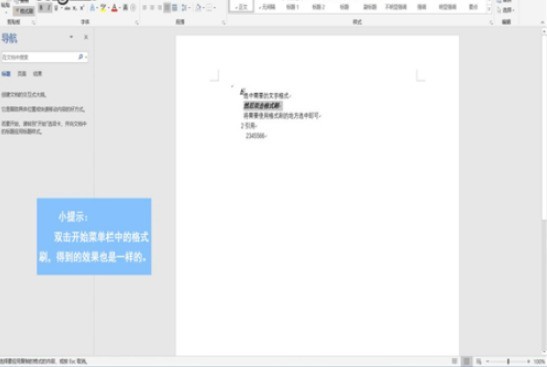Select the 正文 (Normal) style
547x367 pixels.
(x=241, y=7)
